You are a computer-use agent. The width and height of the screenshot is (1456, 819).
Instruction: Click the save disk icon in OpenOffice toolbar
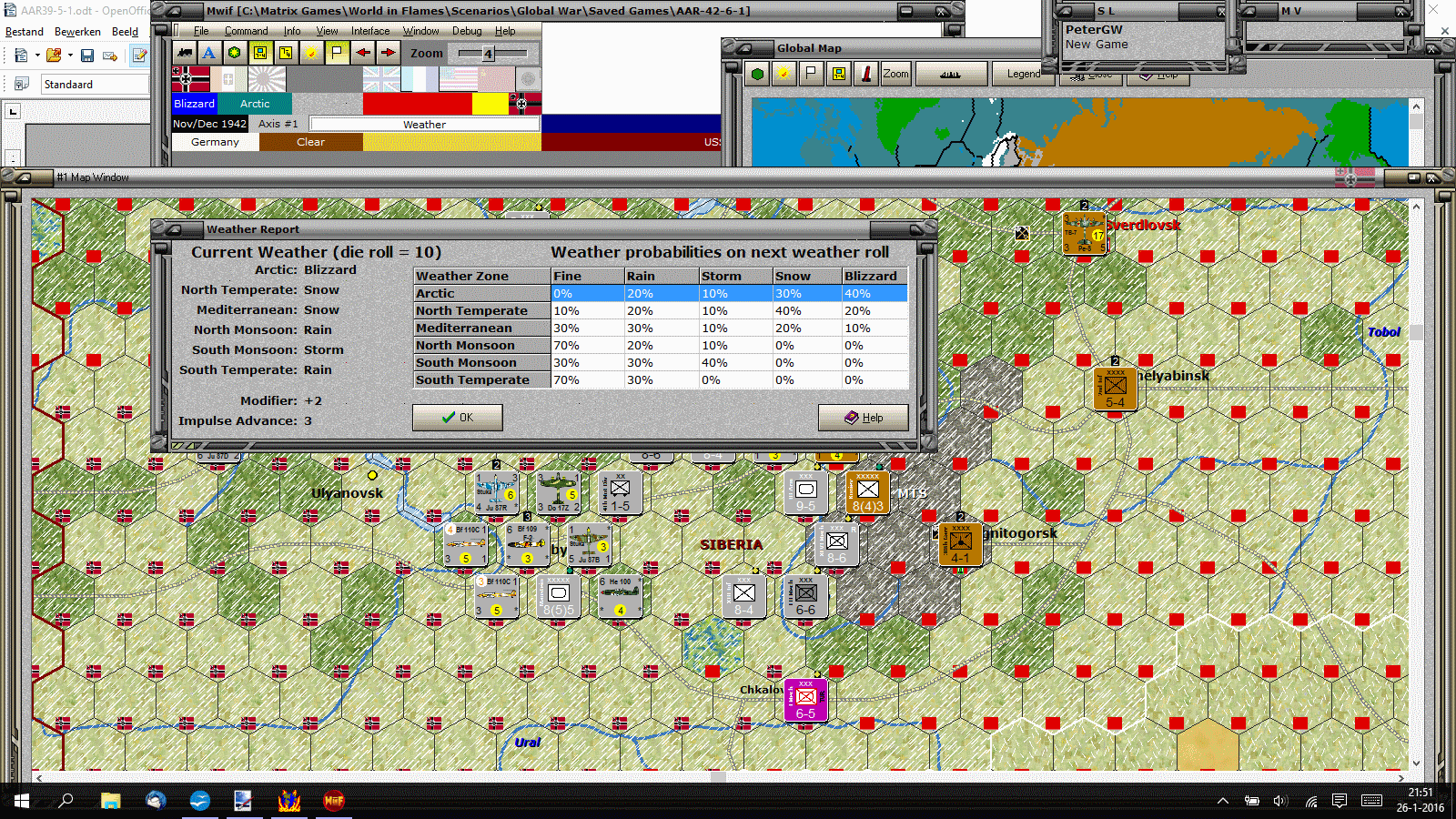pyautogui.click(x=87, y=56)
